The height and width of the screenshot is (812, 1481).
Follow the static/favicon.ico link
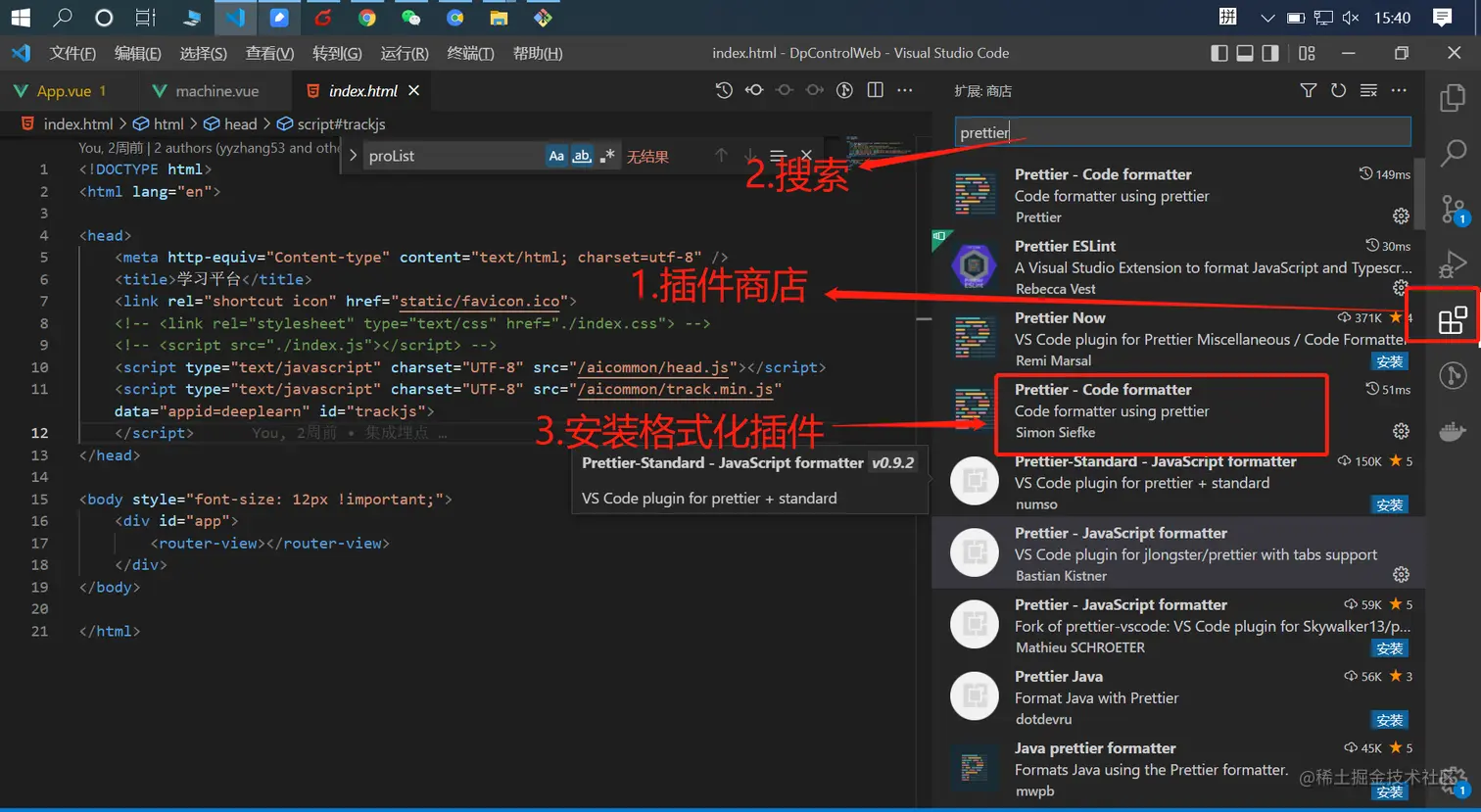(x=480, y=301)
